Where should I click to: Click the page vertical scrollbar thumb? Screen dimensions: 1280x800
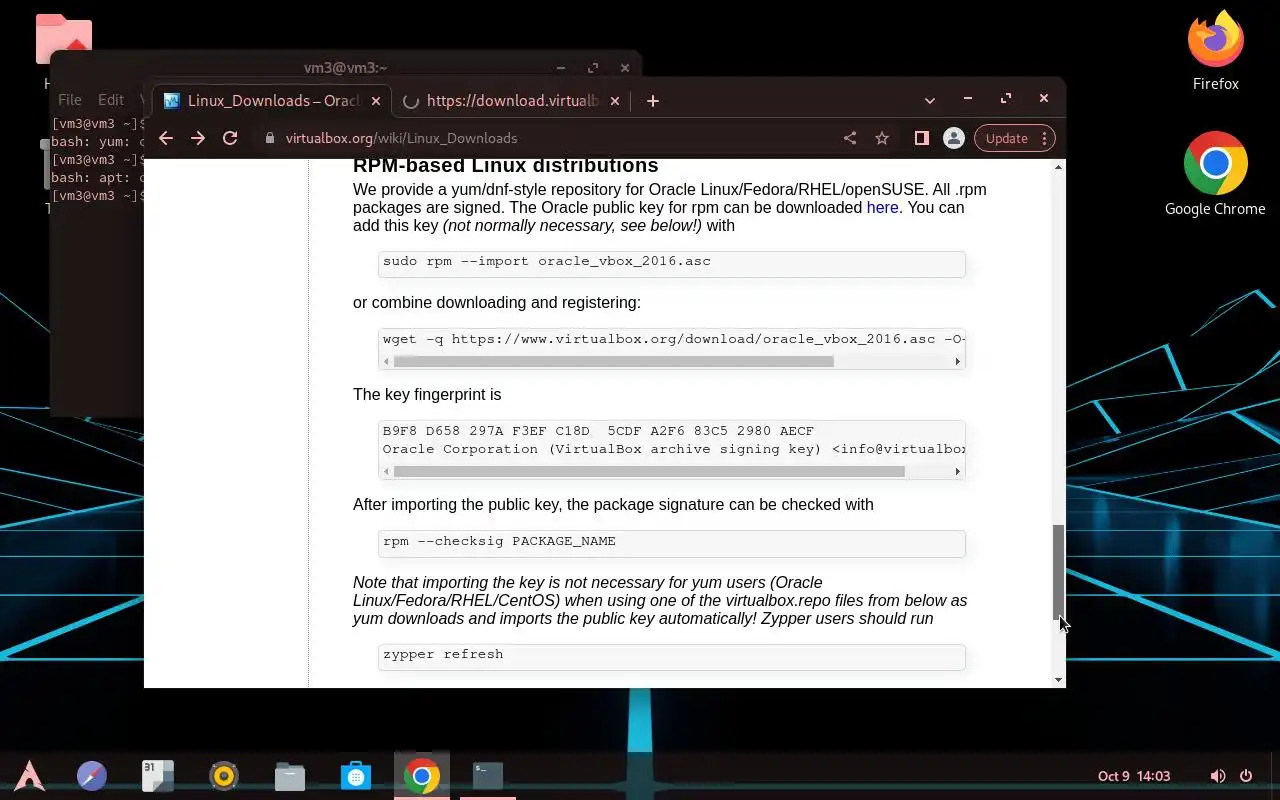pyautogui.click(x=1059, y=572)
